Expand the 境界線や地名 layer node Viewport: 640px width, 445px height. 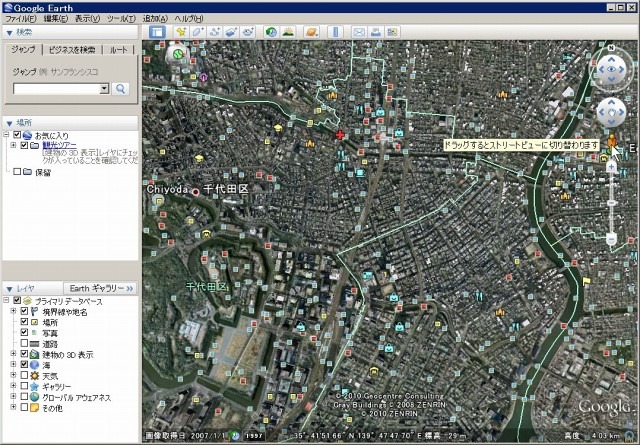(13, 311)
